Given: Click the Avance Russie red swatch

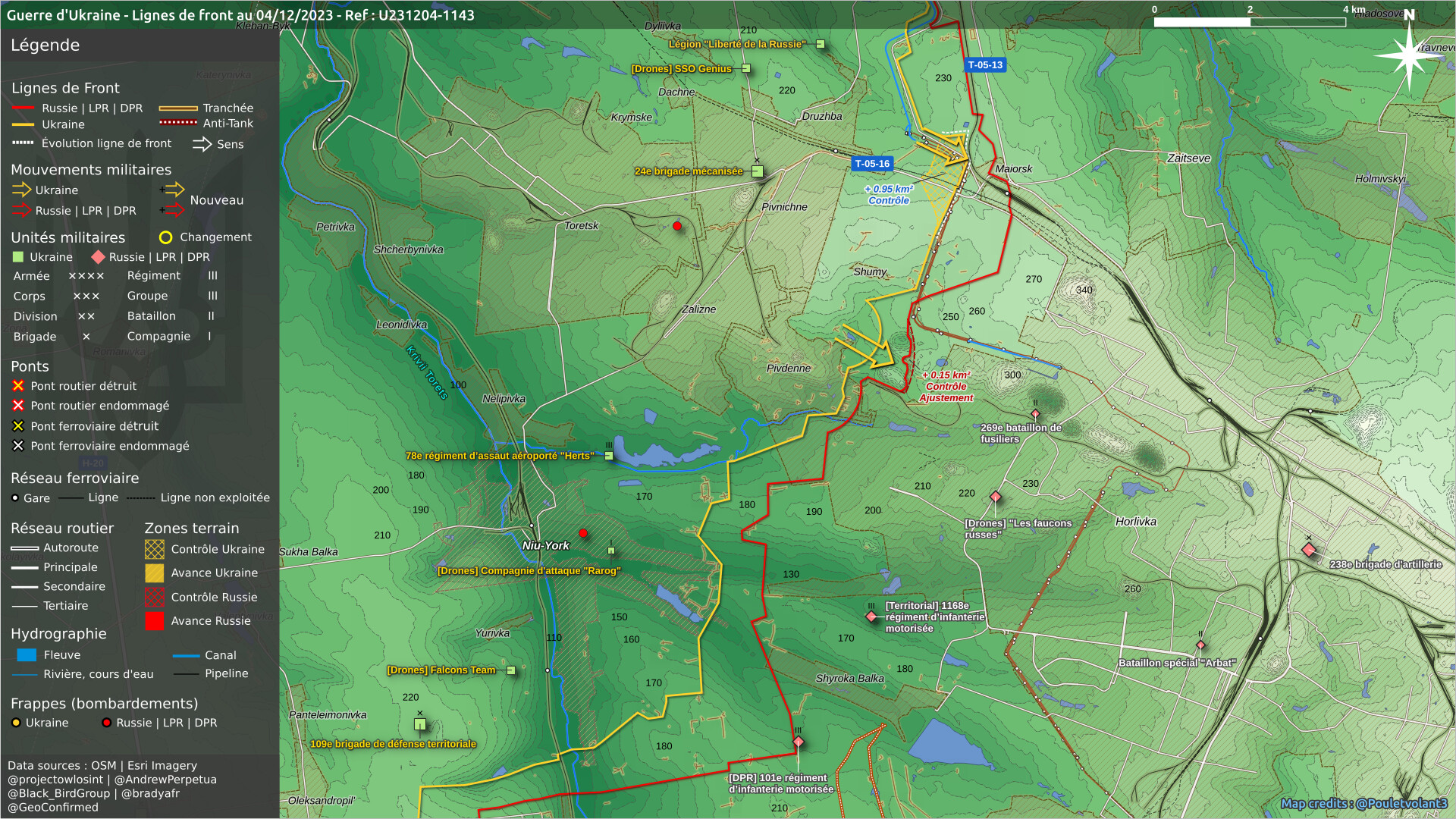Looking at the screenshot, I should [154, 621].
